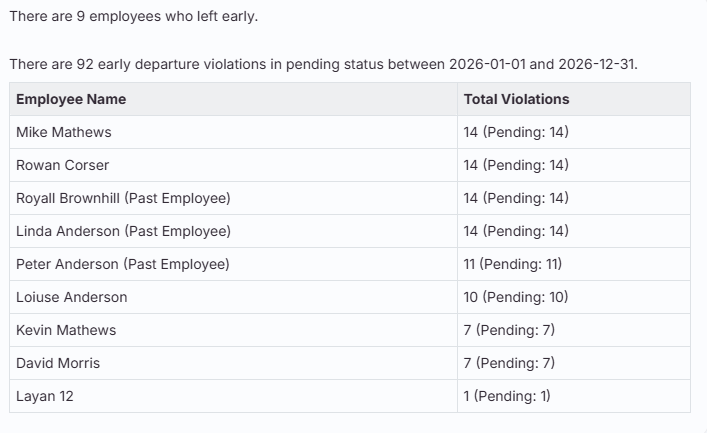This screenshot has height=433, width=707.
Task: Select the Rowan Corser name cell
Action: 233,165
